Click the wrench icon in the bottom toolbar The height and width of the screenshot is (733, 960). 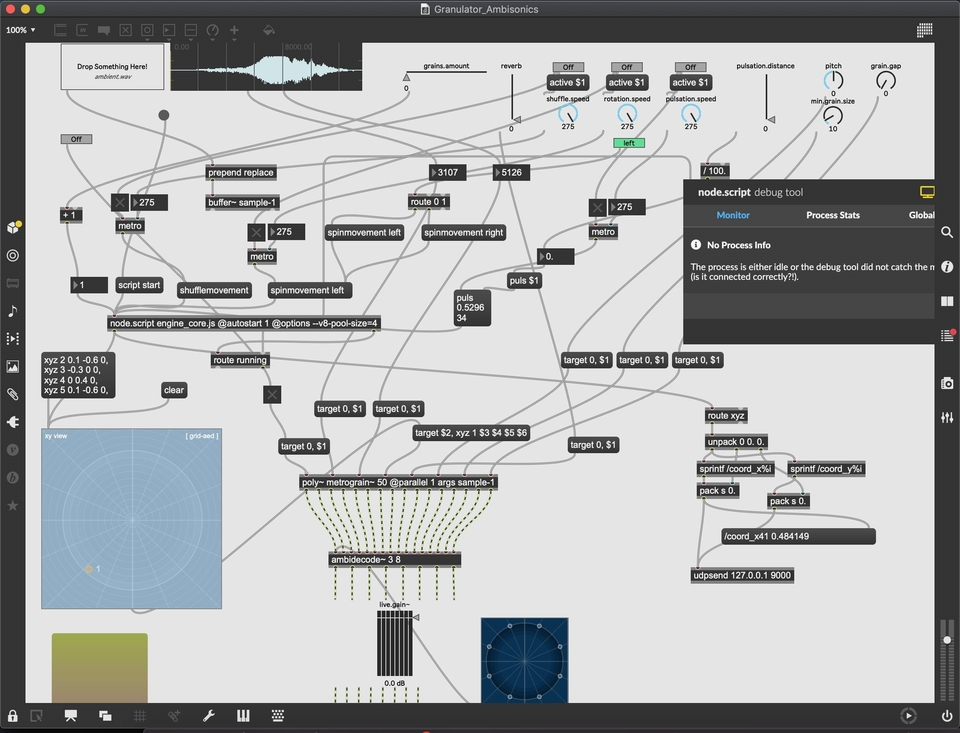point(209,716)
